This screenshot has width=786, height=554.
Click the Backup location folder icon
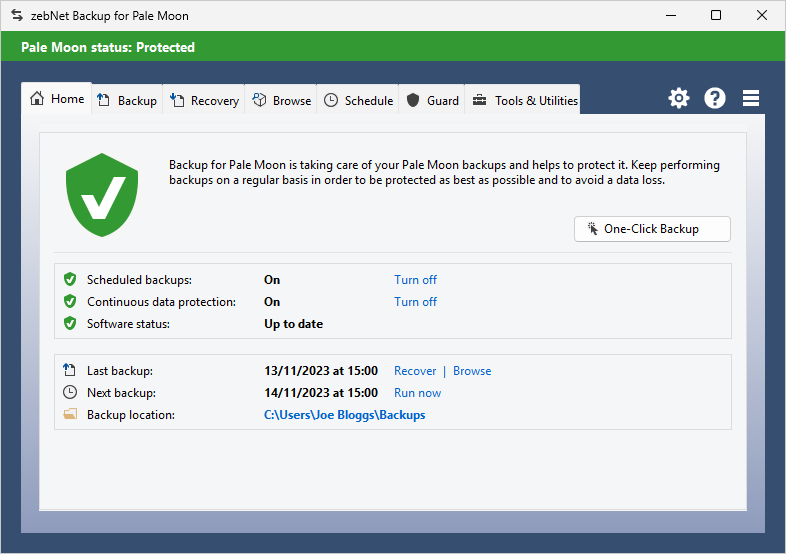click(x=70, y=415)
